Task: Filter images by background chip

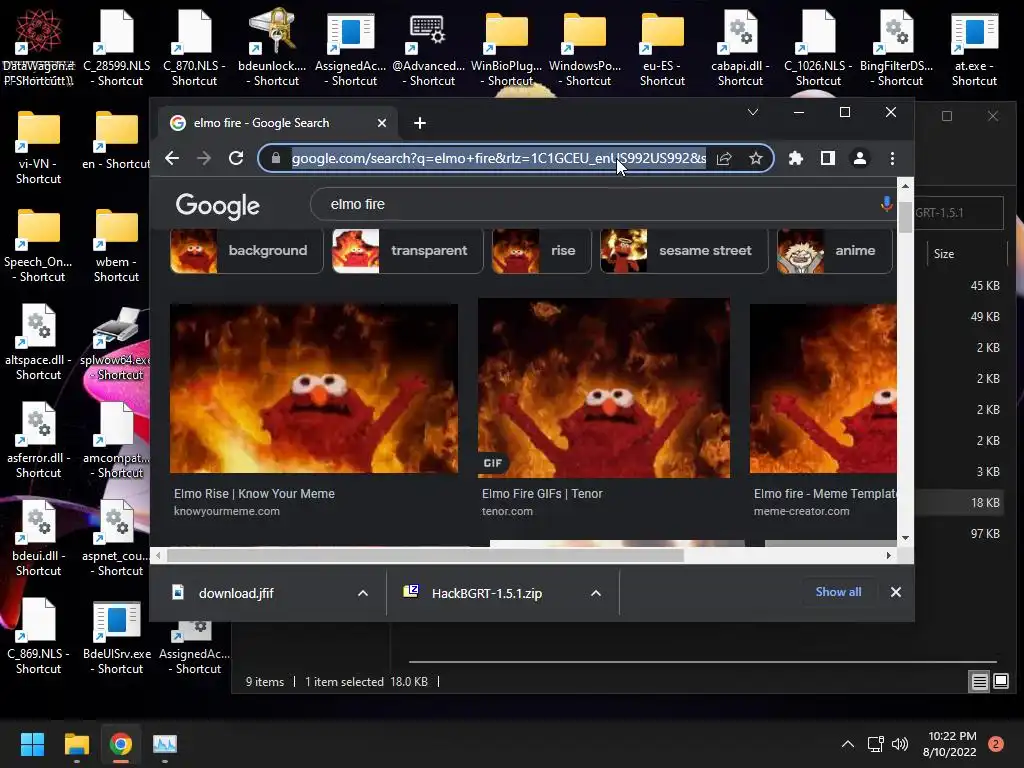Action: click(246, 251)
